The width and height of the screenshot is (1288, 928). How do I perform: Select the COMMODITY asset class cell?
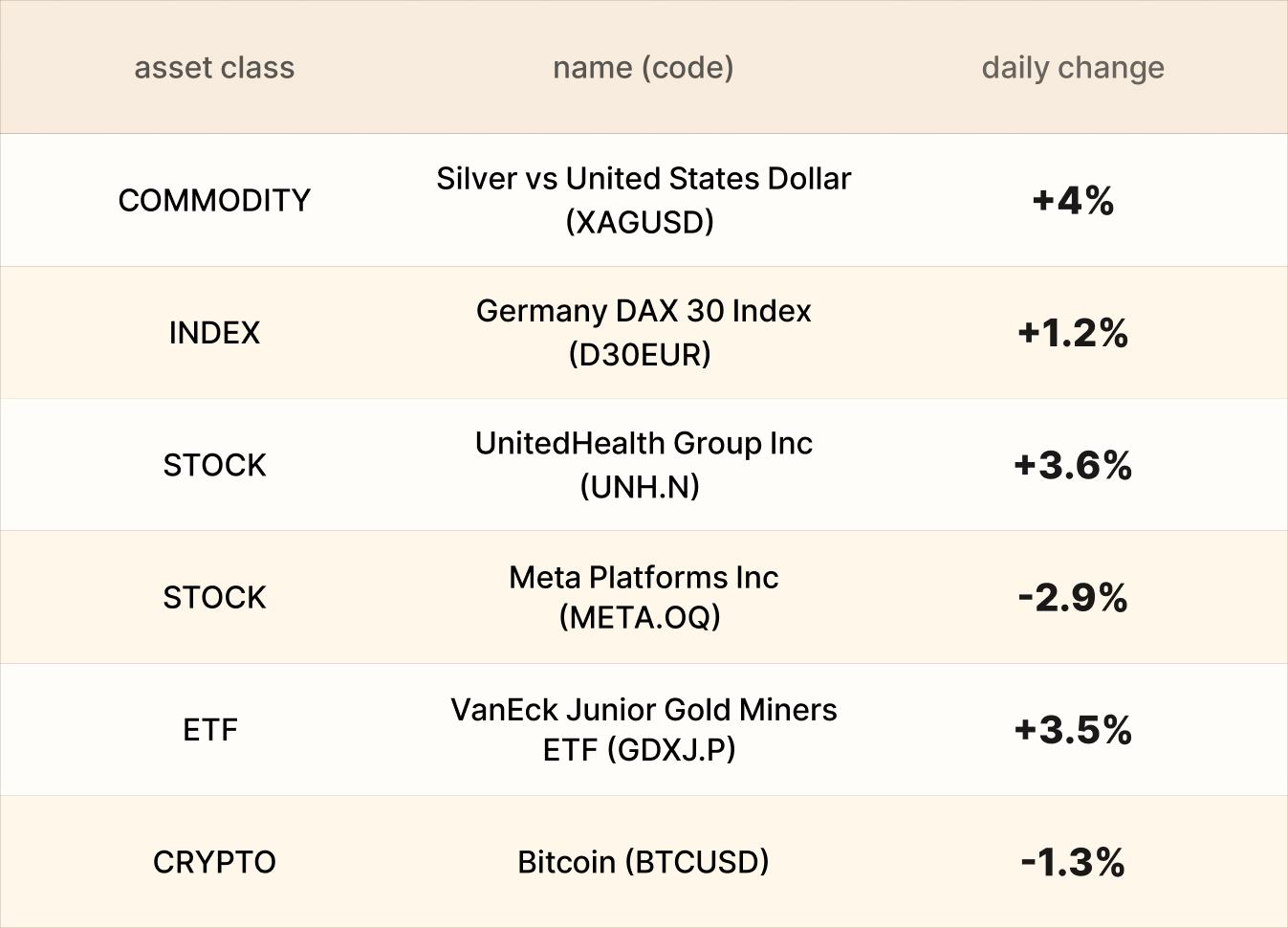point(214,200)
